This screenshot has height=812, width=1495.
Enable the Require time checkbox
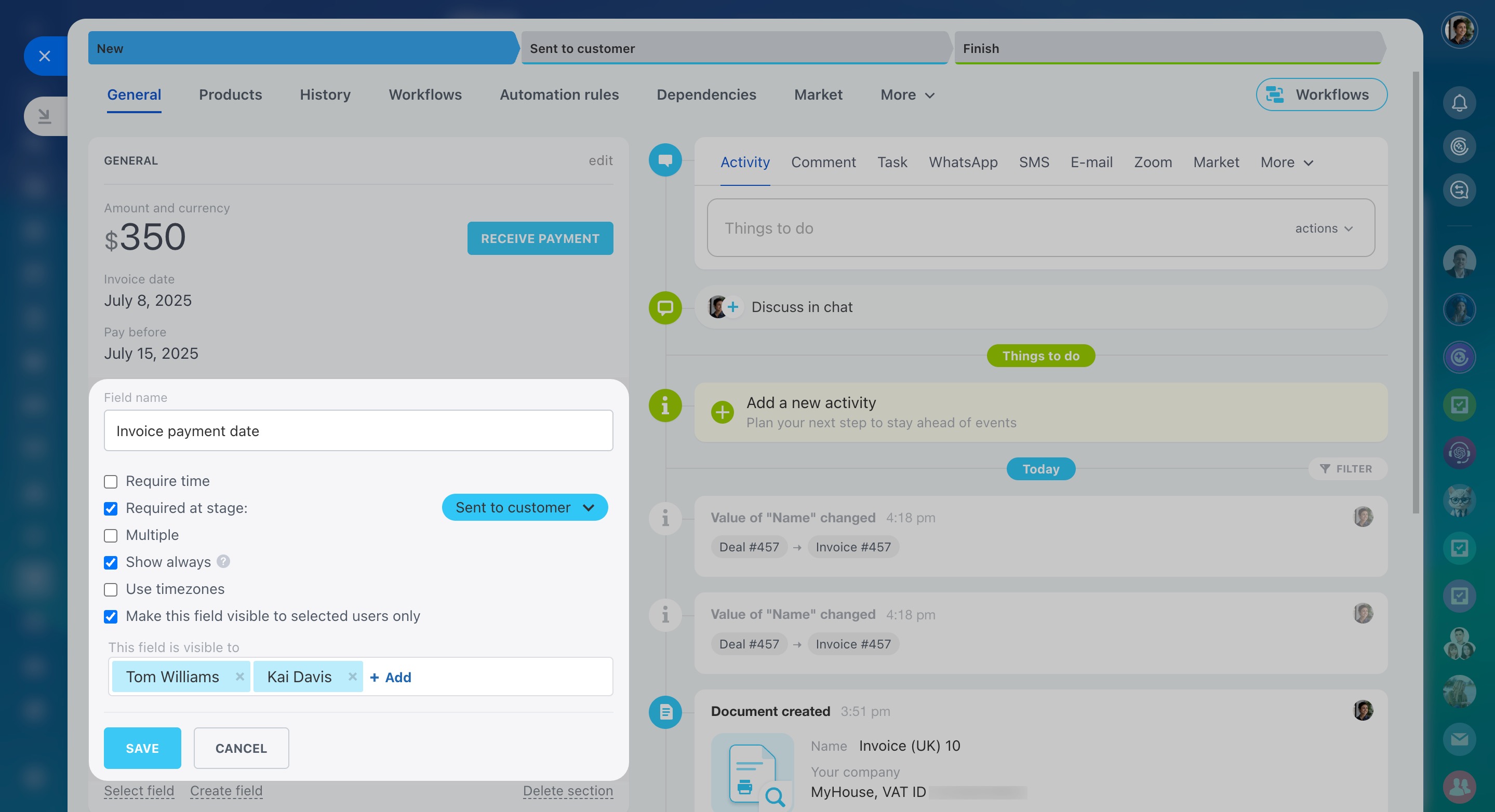click(x=110, y=481)
